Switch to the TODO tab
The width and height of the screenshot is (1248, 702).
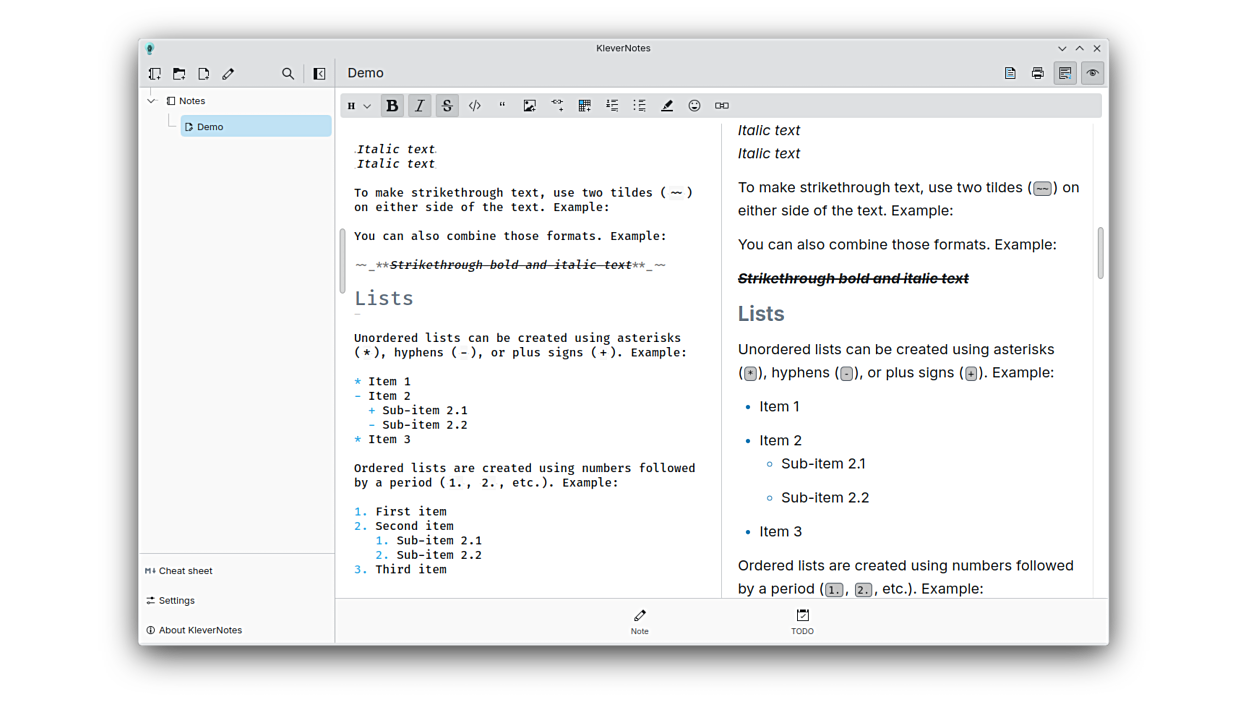click(x=802, y=621)
